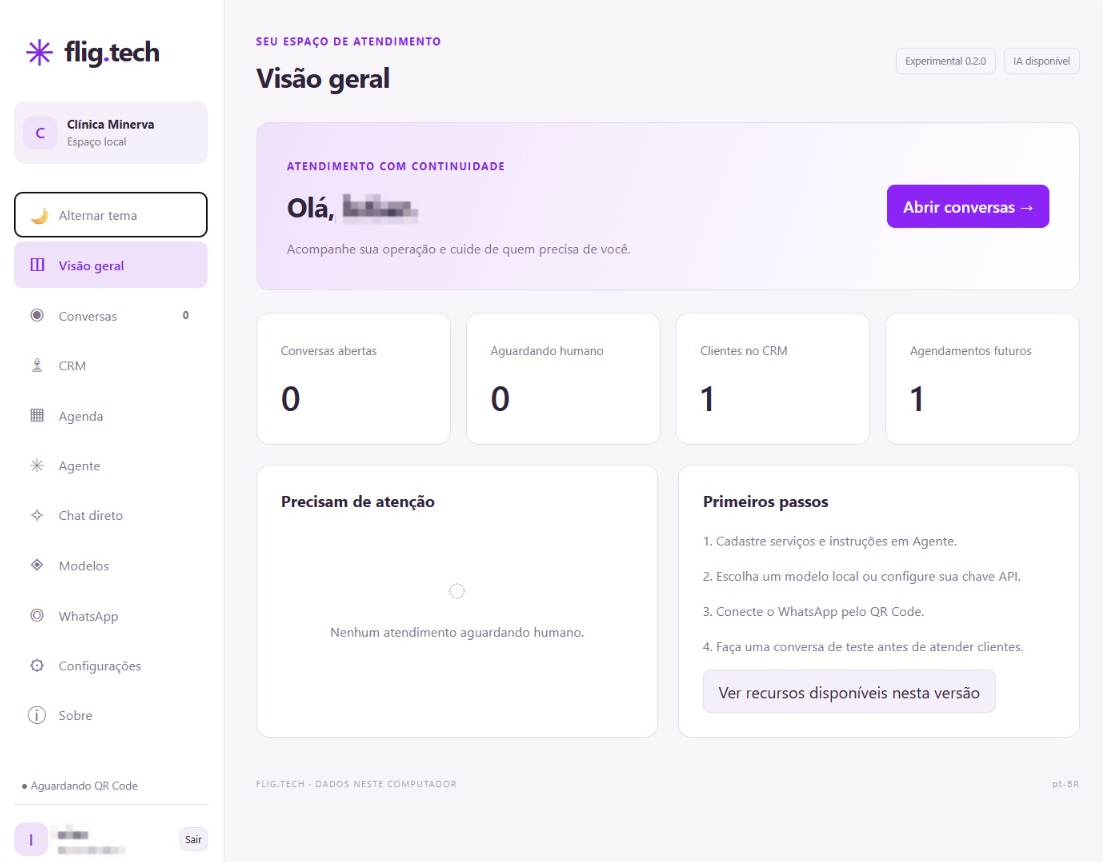Click the Chat direto sparkle icon
This screenshot has height=862, width=1103.
[x=37, y=515]
